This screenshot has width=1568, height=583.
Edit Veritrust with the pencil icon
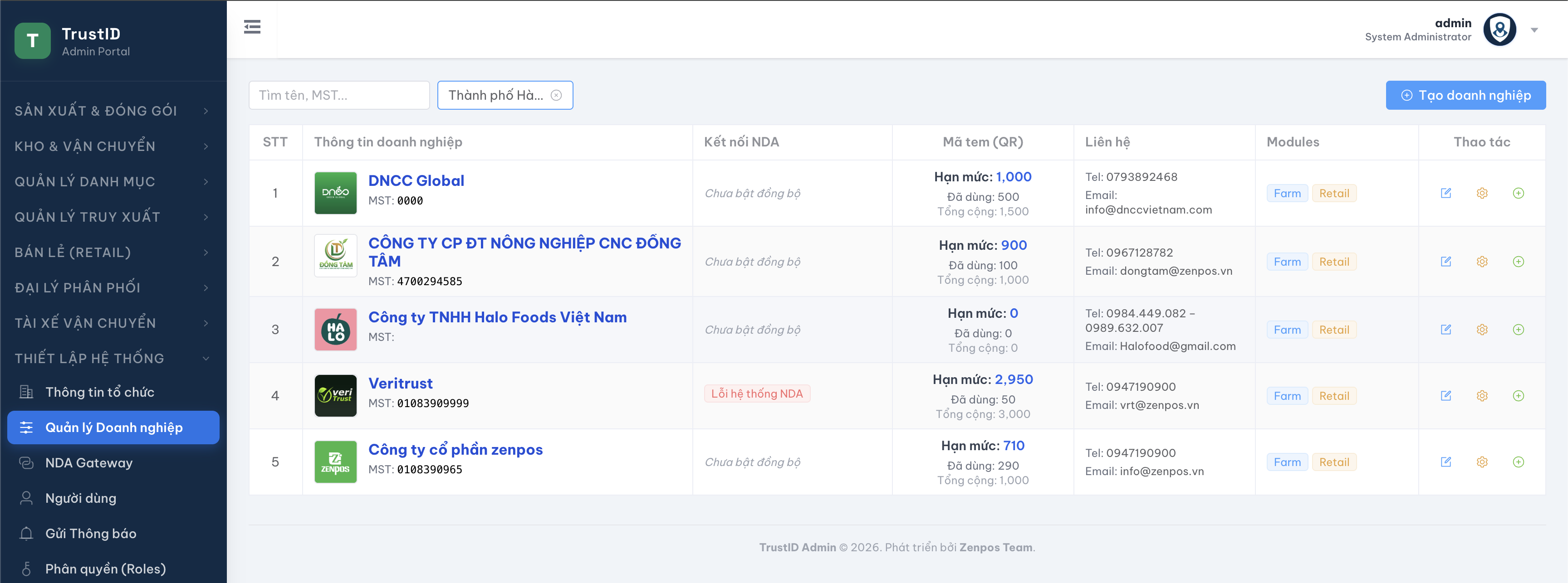(x=1445, y=396)
